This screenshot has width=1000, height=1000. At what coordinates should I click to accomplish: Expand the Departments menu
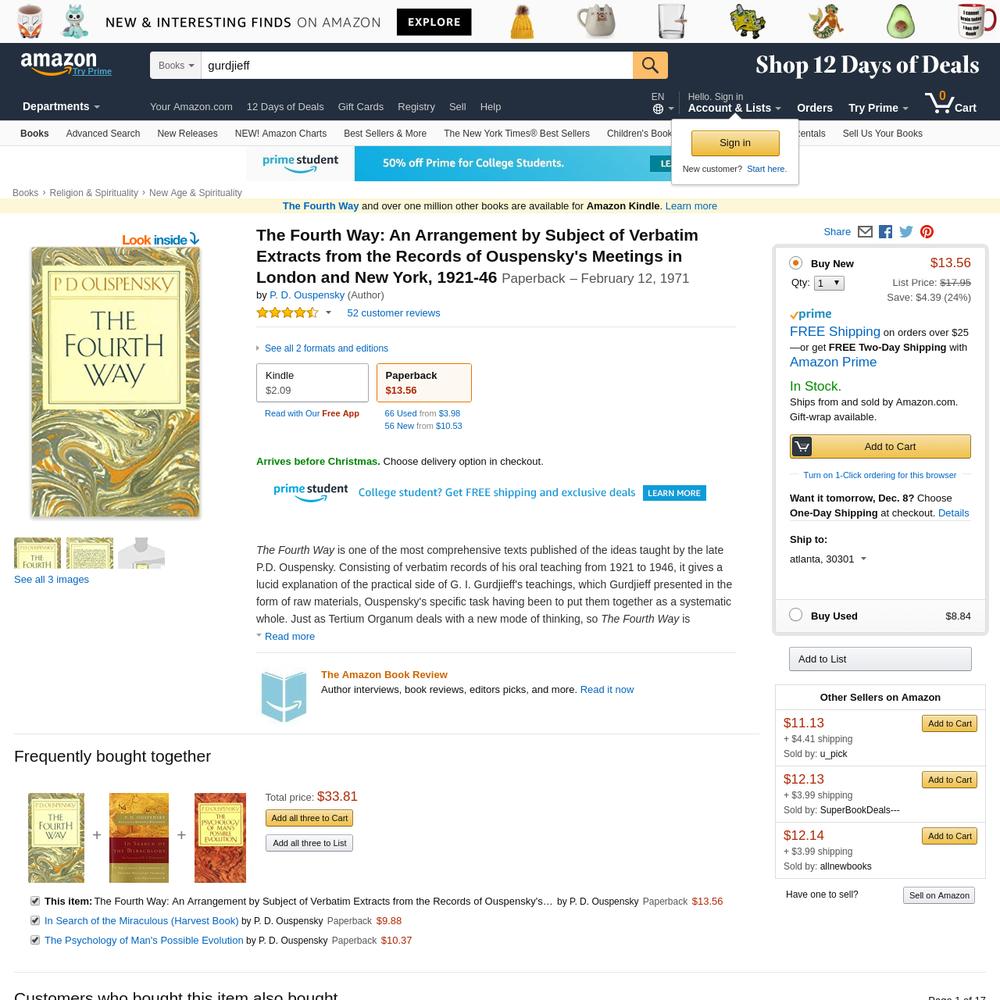coord(61,107)
